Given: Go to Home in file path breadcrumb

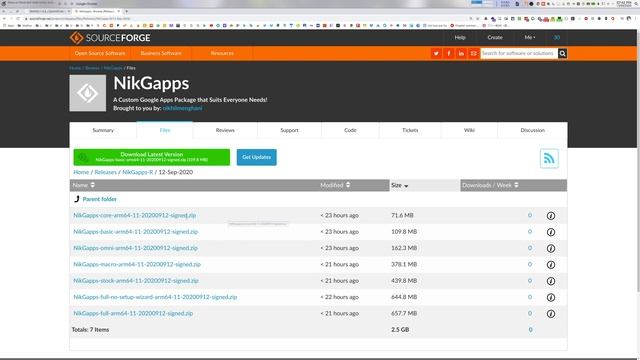Looking at the screenshot, I should coord(81,172).
